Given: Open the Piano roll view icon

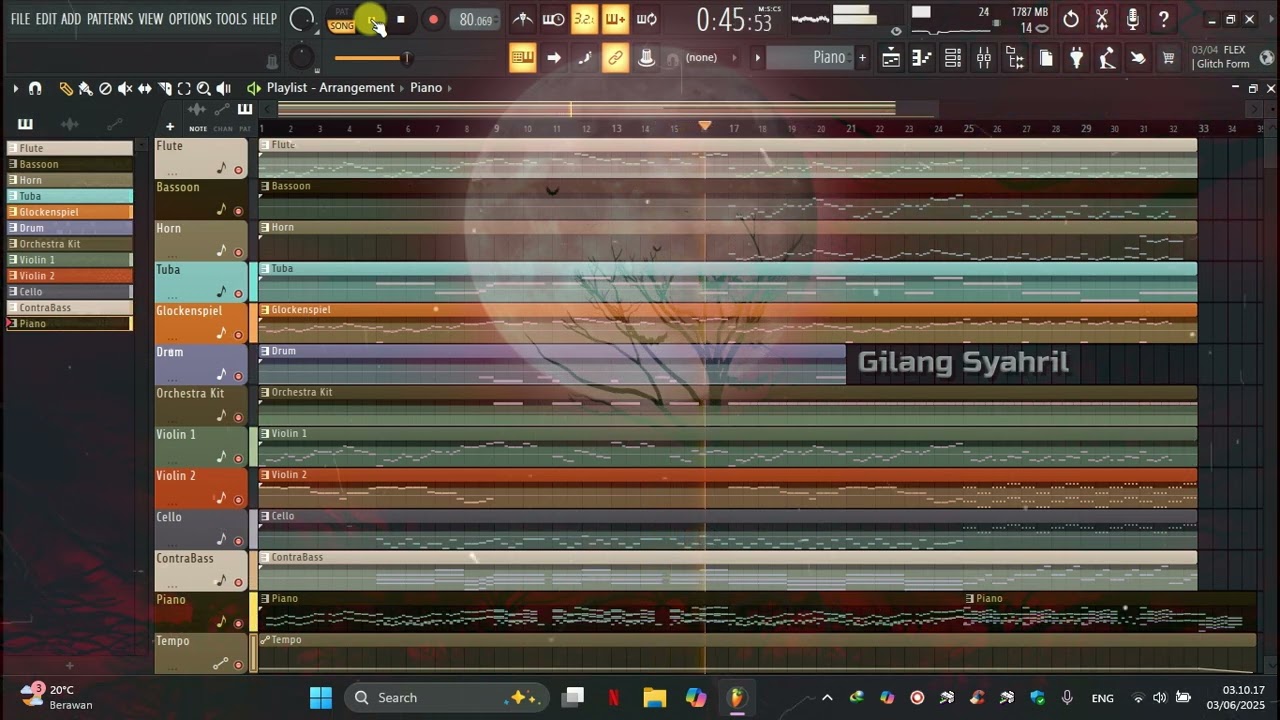Looking at the screenshot, I should 922,58.
